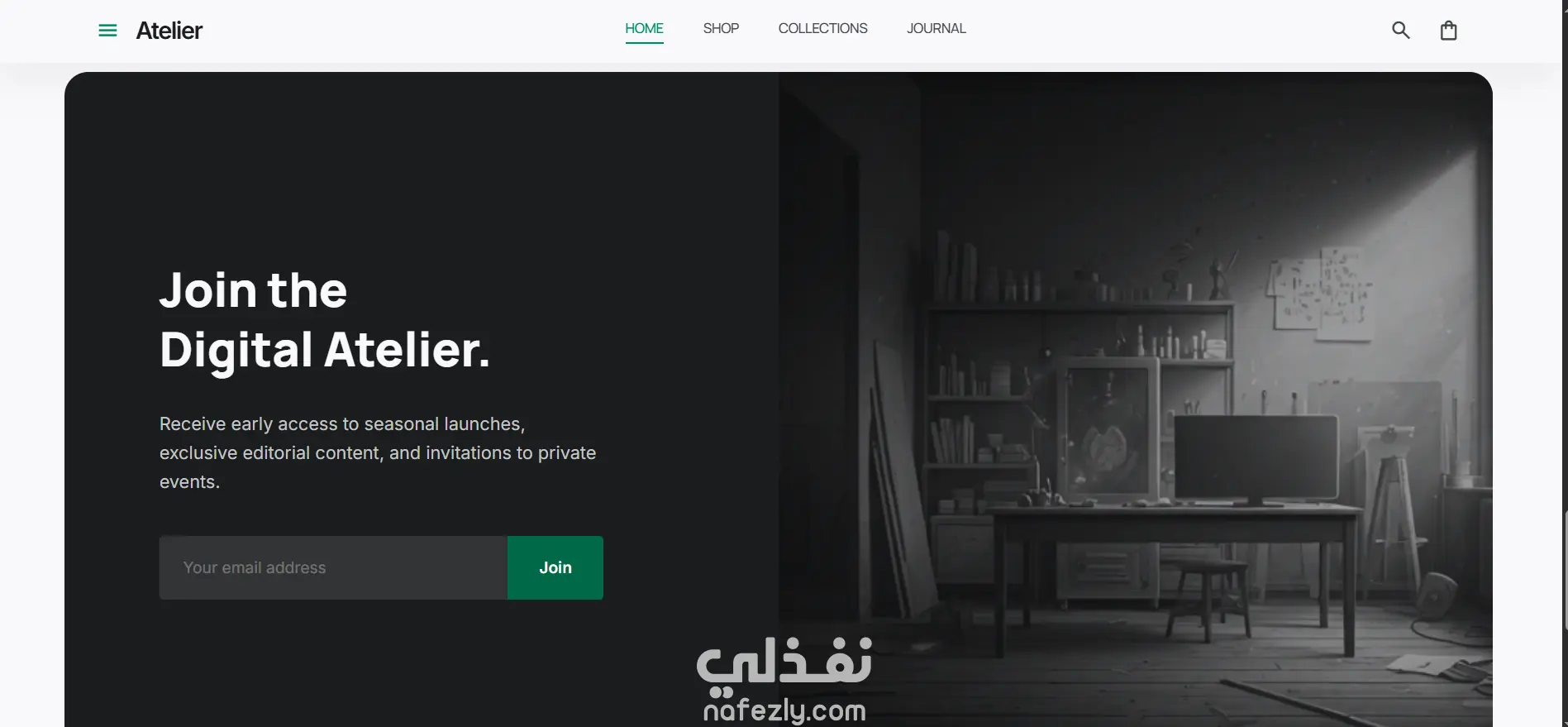Select the COLLECTIONS nav item

point(822,29)
